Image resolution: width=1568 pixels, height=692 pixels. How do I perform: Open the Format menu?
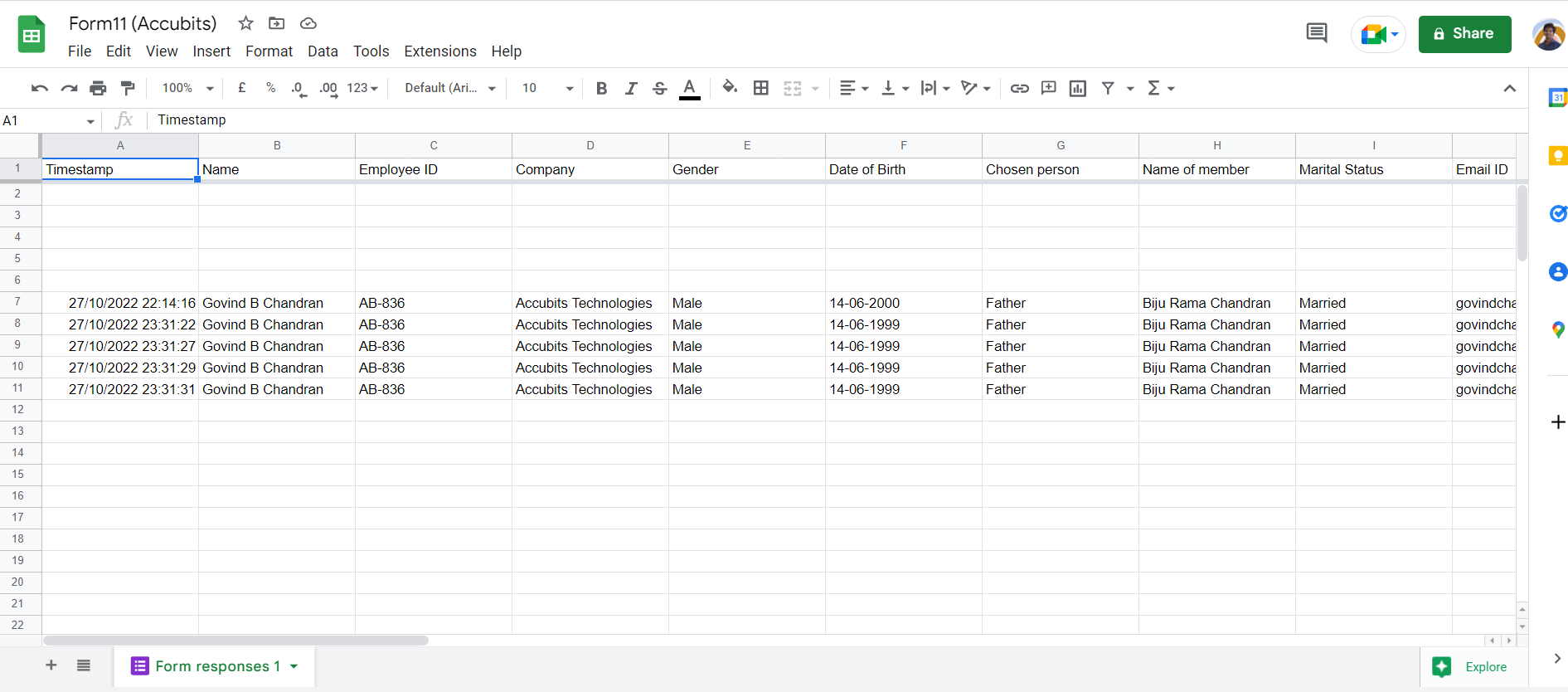(x=269, y=51)
